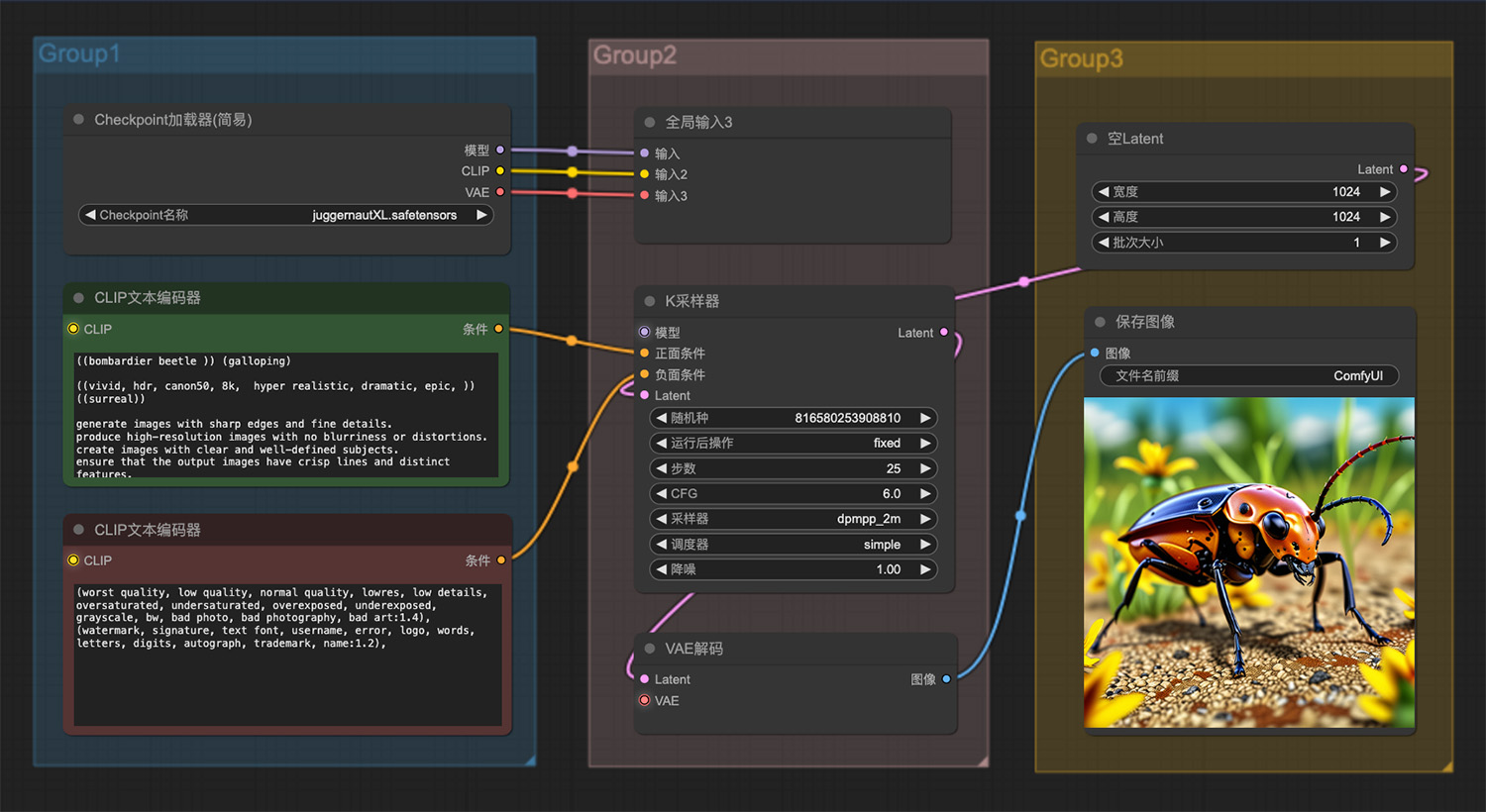Click the 正面条件 input socket on K采样器

point(645,354)
